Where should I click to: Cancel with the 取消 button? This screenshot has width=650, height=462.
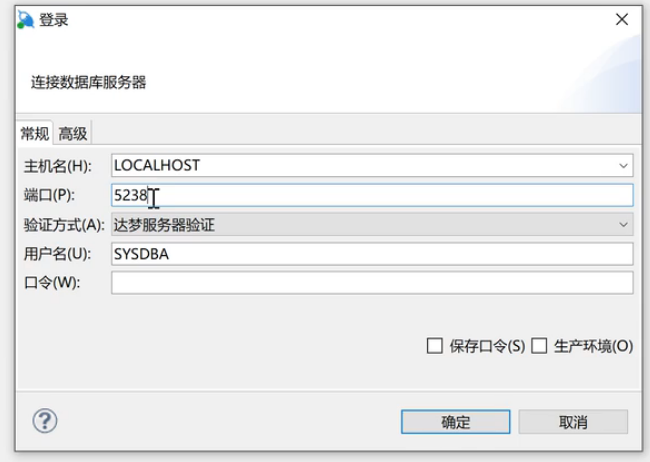click(573, 422)
